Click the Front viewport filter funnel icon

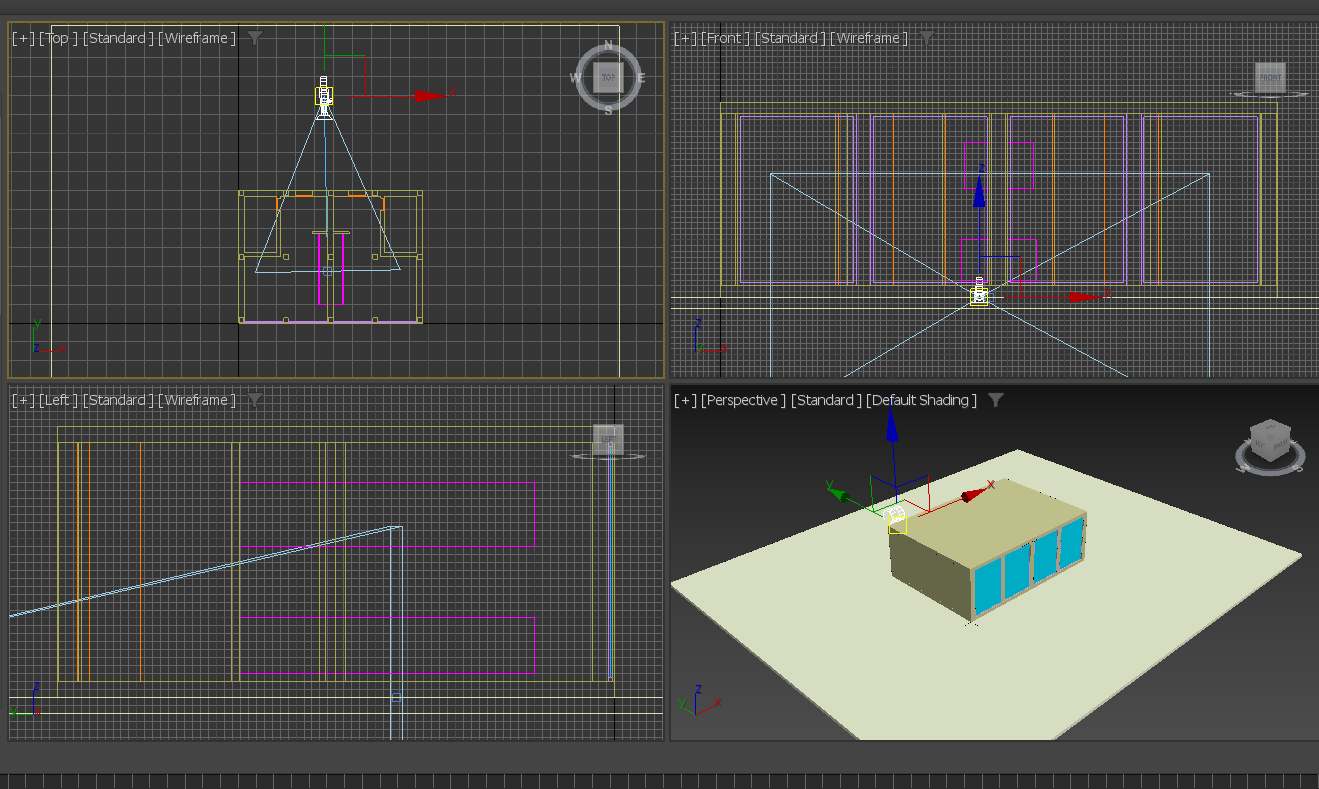(927, 38)
